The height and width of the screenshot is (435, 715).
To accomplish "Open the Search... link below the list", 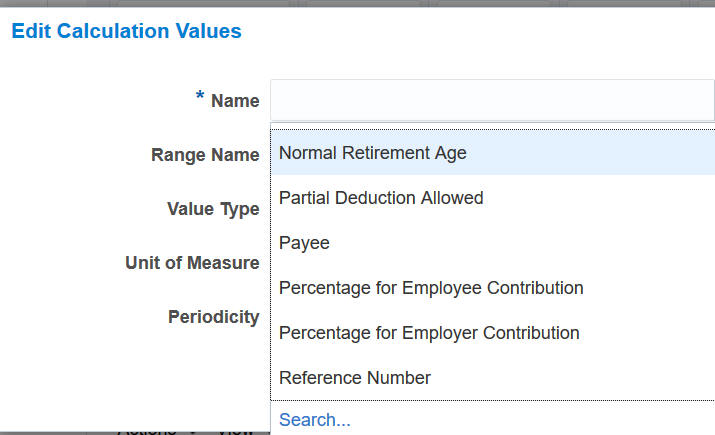I will tap(315, 420).
